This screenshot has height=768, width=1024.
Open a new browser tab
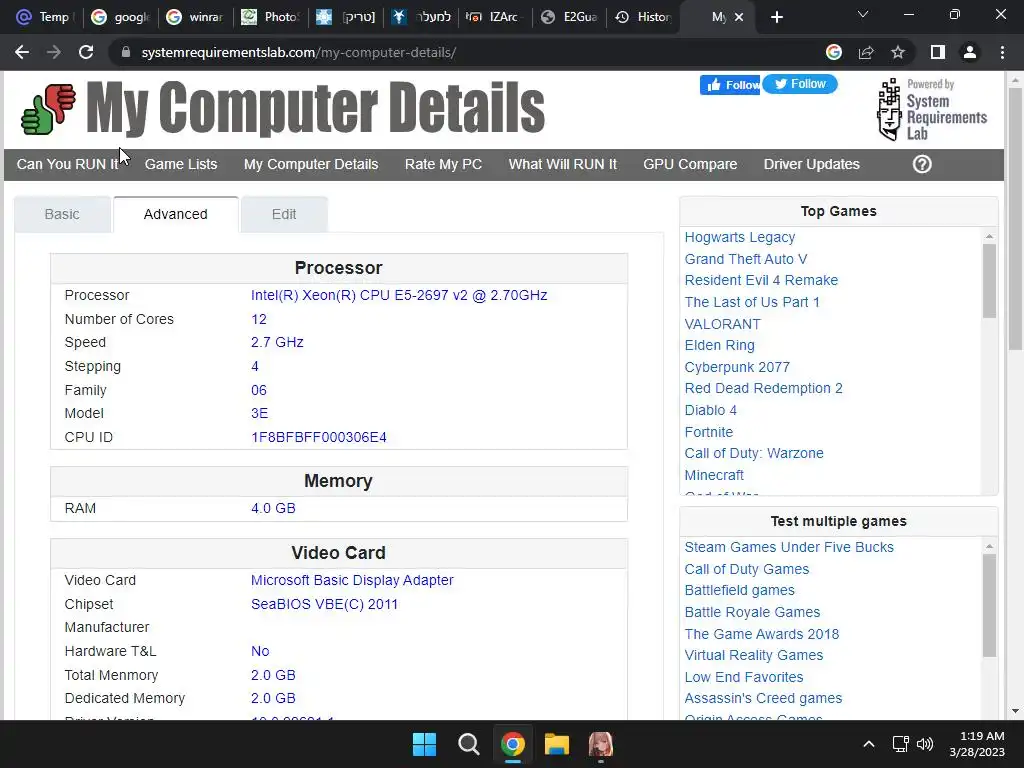click(x=776, y=17)
